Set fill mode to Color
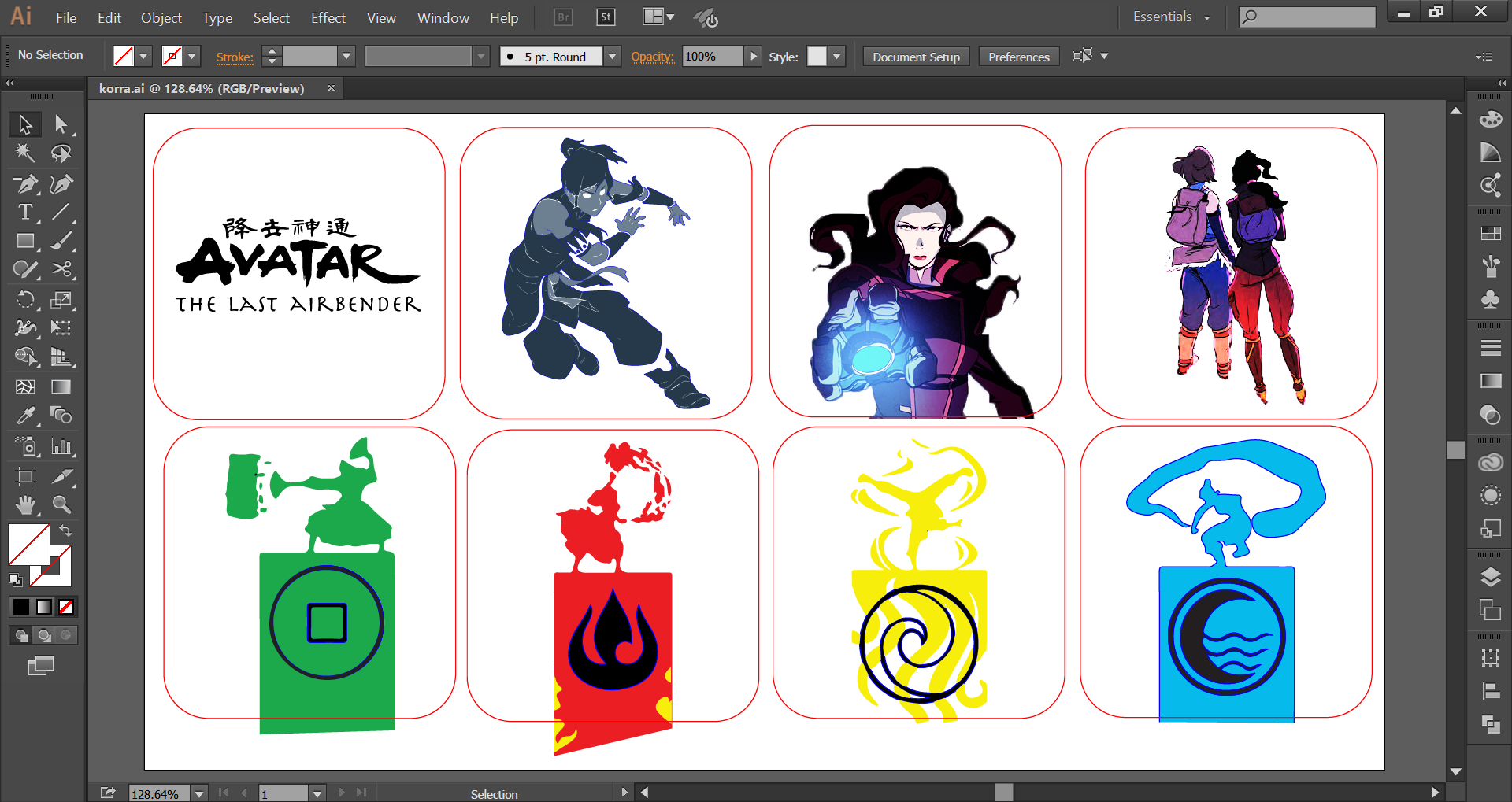This screenshot has height=802, width=1512. (x=21, y=607)
